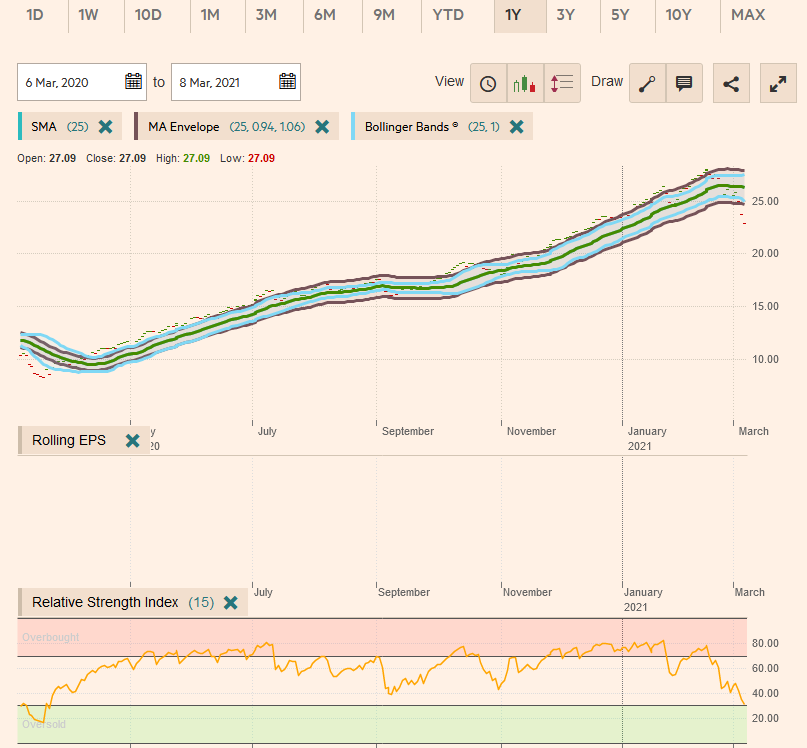The width and height of the screenshot is (807, 748).
Task: Choose the MAX time range
Action: (x=748, y=15)
